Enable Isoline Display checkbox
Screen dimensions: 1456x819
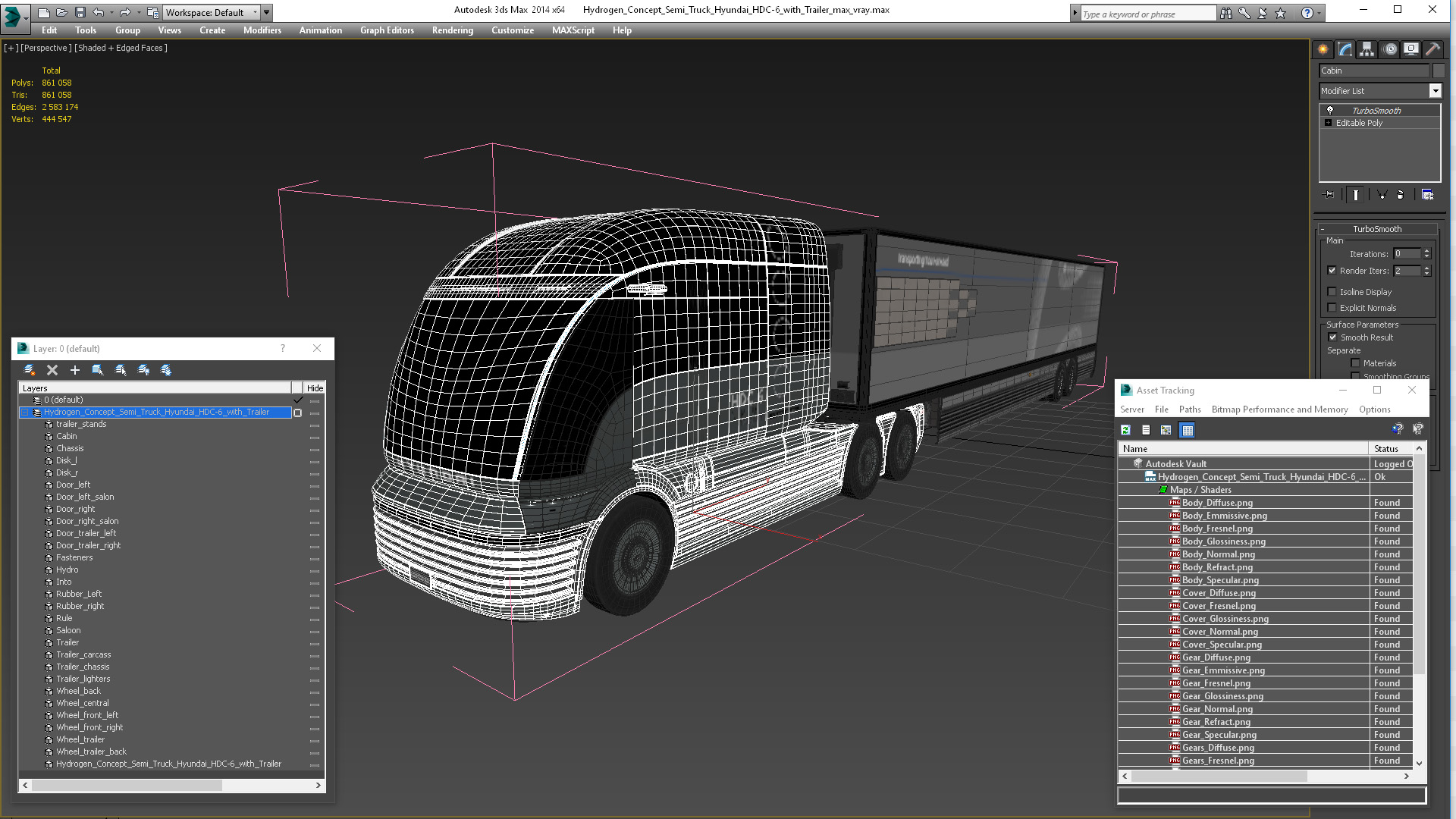(1332, 292)
